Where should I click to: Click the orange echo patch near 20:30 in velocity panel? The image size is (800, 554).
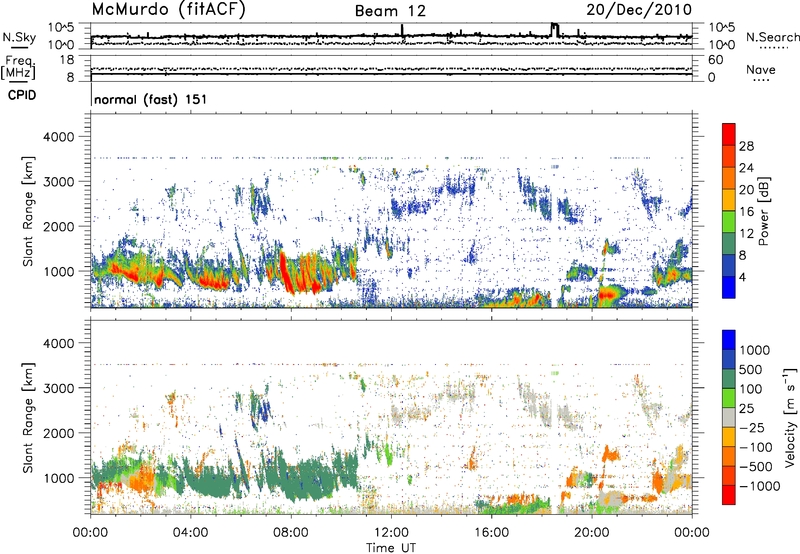[610, 454]
